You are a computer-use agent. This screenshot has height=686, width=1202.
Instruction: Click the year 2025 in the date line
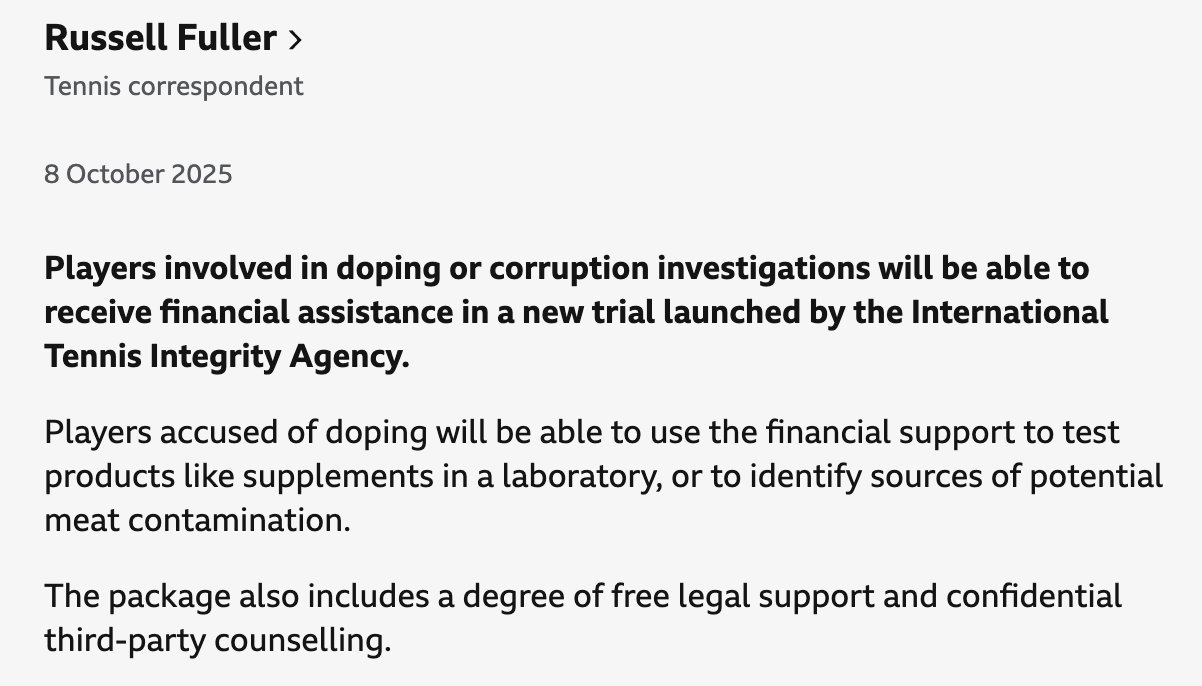click(202, 174)
